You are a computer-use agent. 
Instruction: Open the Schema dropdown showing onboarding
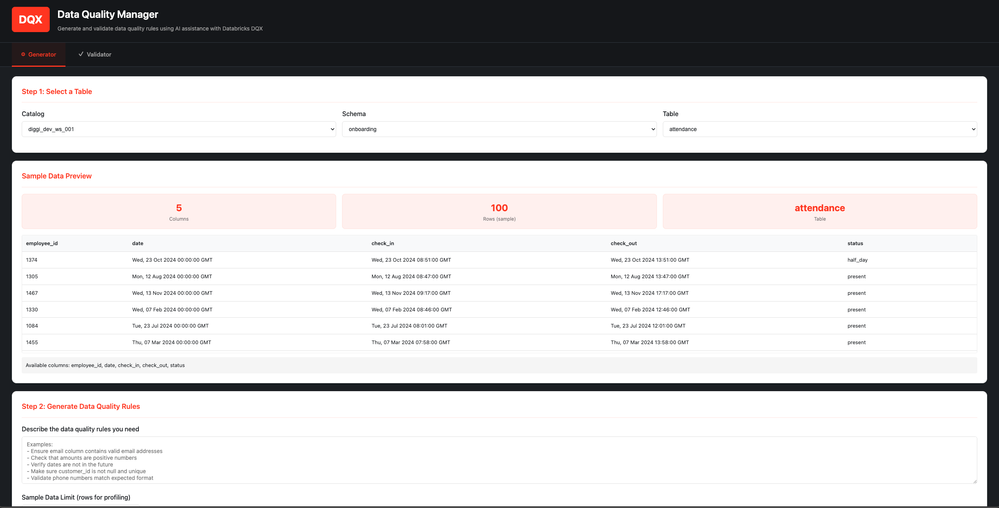(499, 129)
